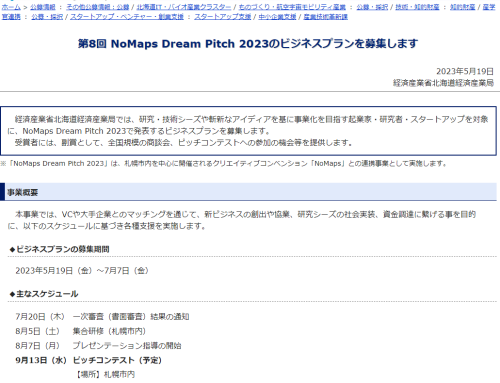This screenshot has width=500, height=383.
Task: Click ピッチコンテスト（予定） entry
Action: (x=117, y=360)
